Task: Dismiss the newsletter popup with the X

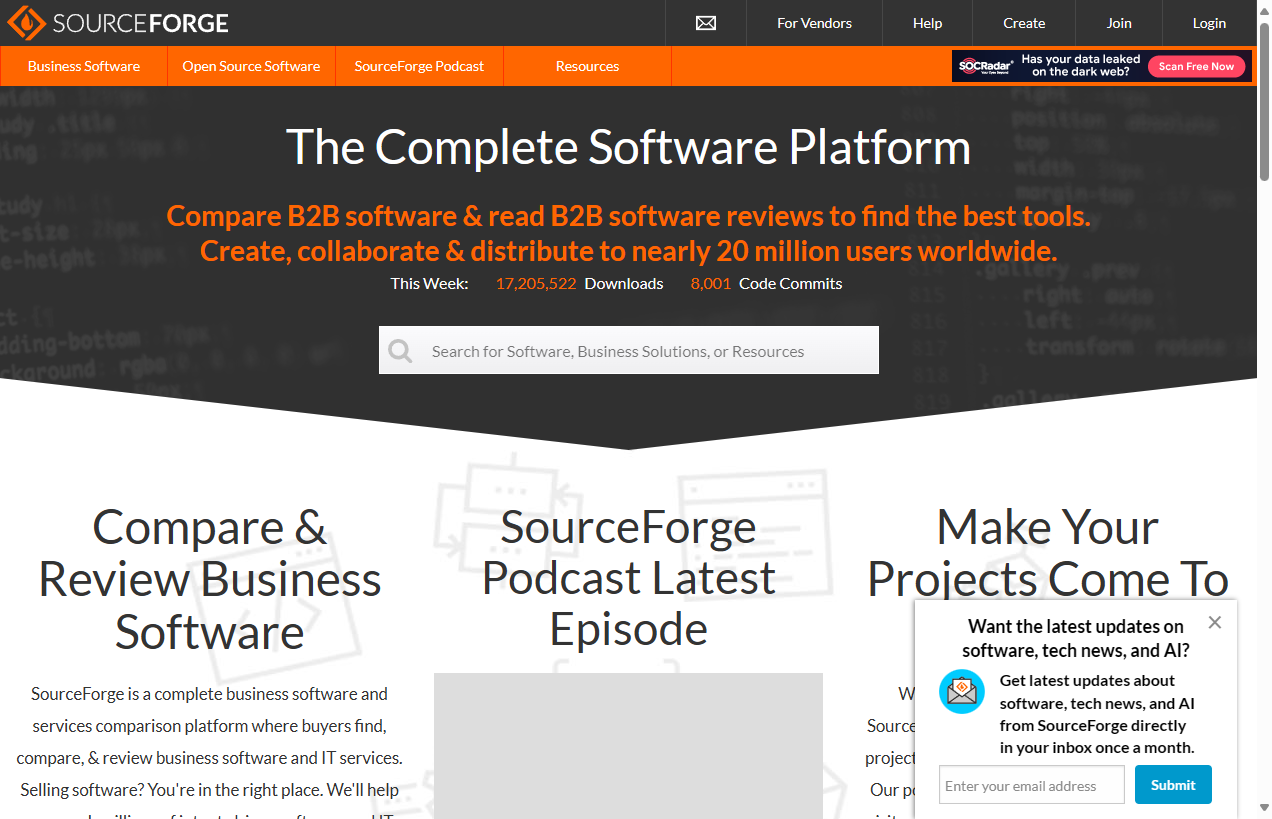Action: (1214, 622)
